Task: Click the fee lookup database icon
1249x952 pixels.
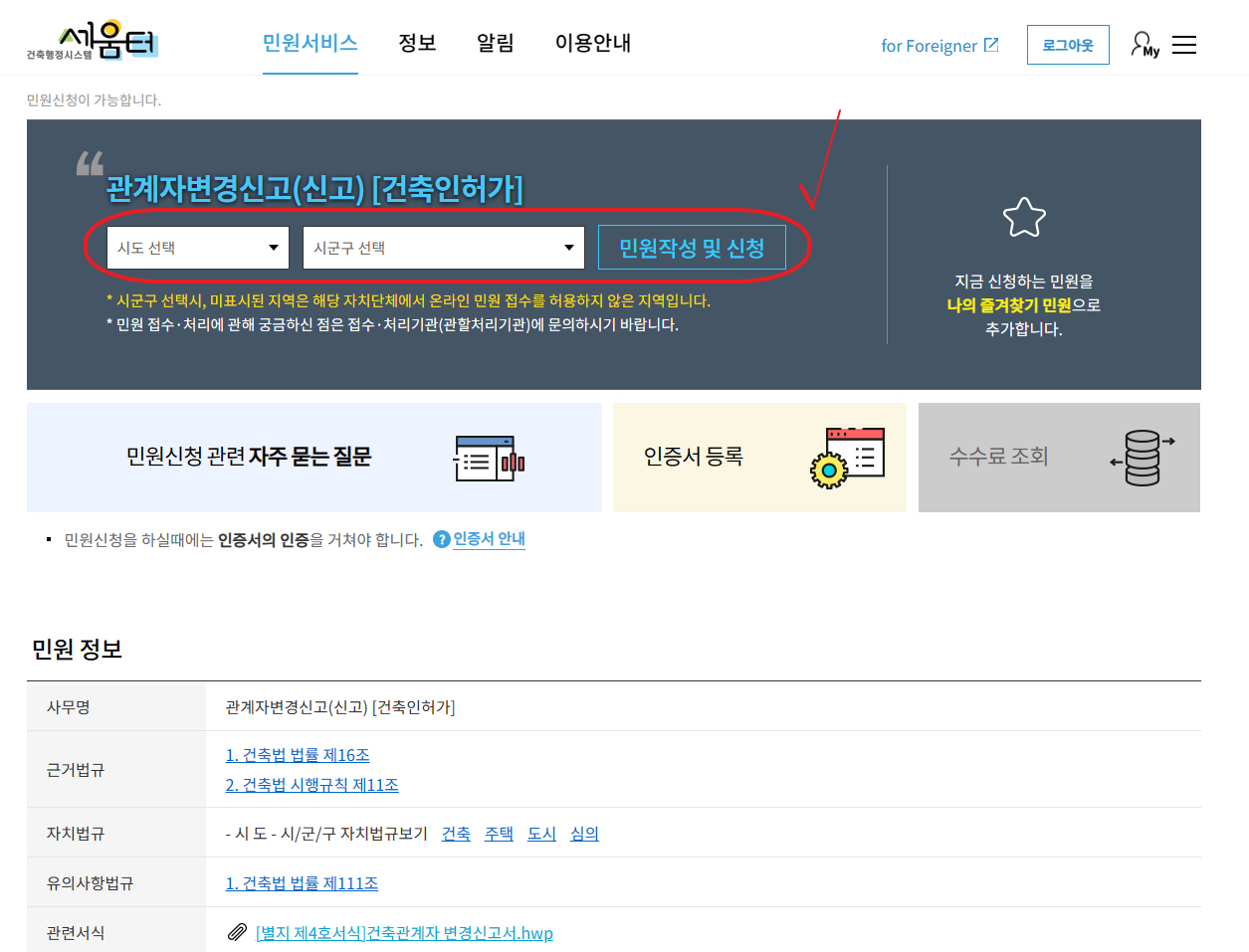Action: pyautogui.click(x=1143, y=458)
